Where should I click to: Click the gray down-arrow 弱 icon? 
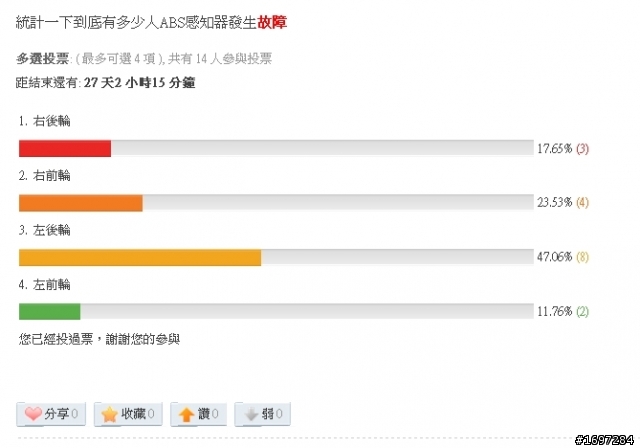tap(251, 414)
